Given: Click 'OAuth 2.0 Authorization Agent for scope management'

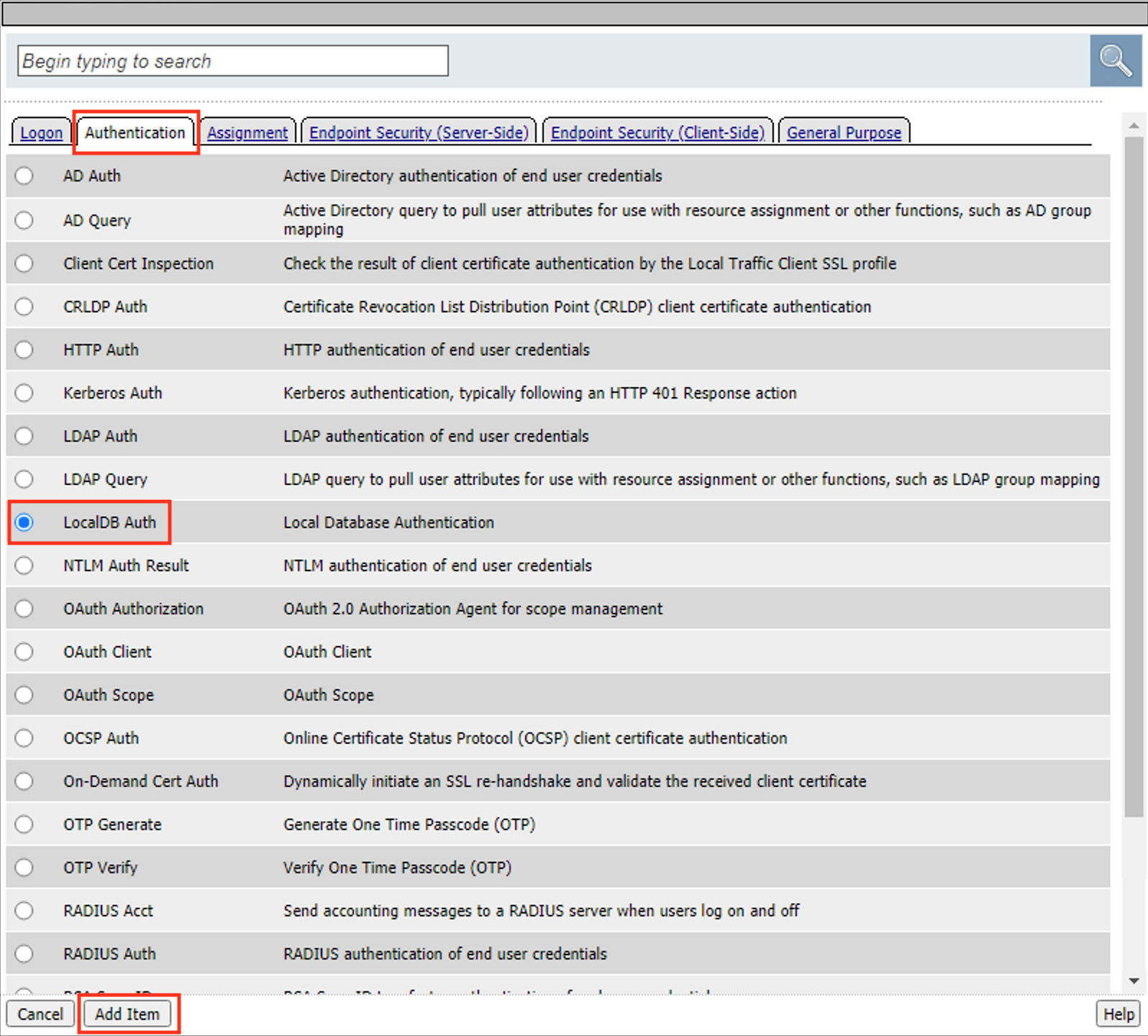Looking at the screenshot, I should (473, 609).
